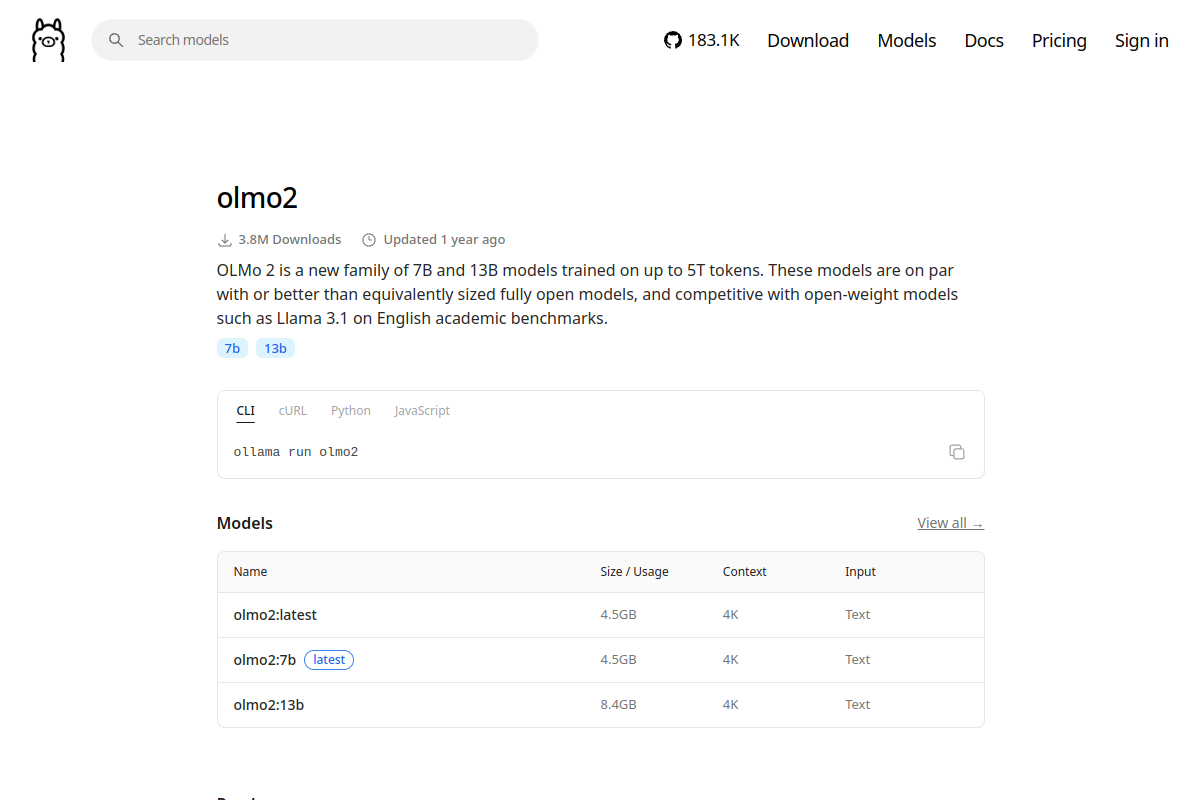This screenshot has width=1200, height=800.
Task: Click Sign in
Action: [x=1142, y=40]
